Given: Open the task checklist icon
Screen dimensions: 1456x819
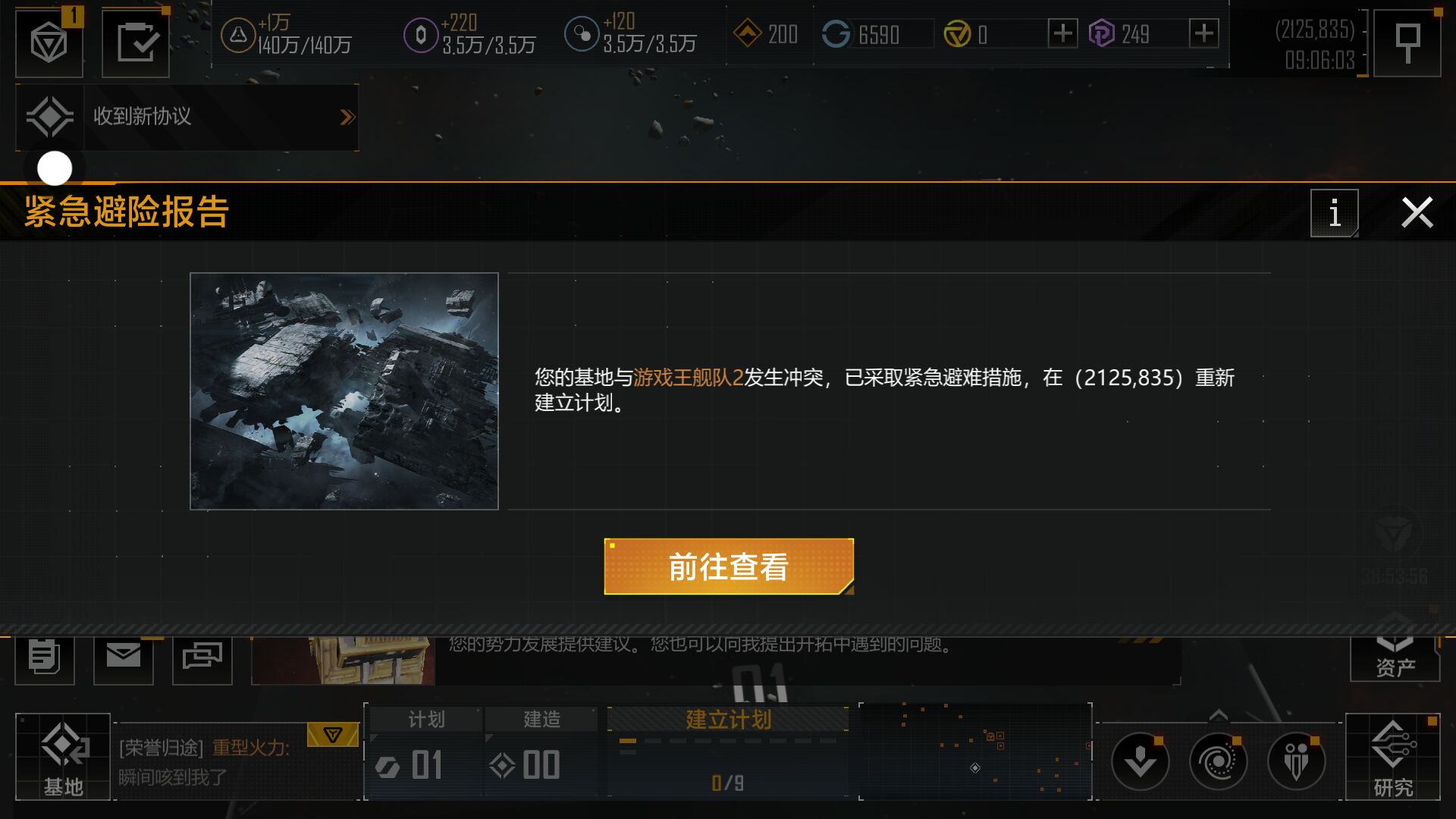Looking at the screenshot, I should coord(136,42).
